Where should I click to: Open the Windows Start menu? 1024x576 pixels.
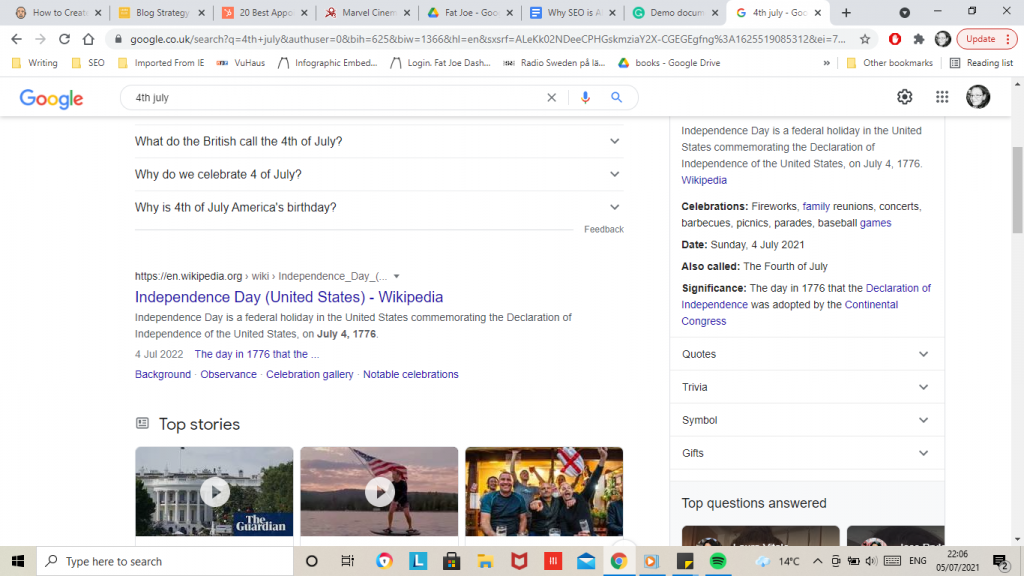click(18, 561)
